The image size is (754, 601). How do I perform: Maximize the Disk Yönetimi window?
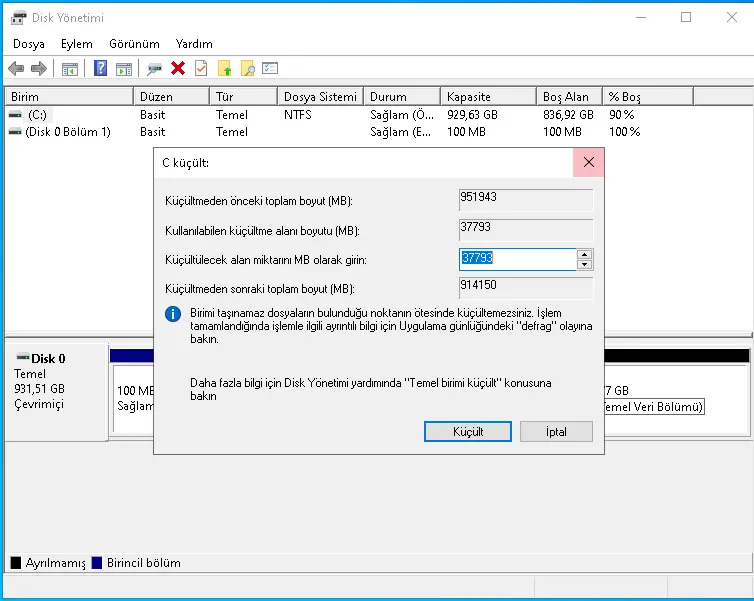pyautogui.click(x=686, y=17)
